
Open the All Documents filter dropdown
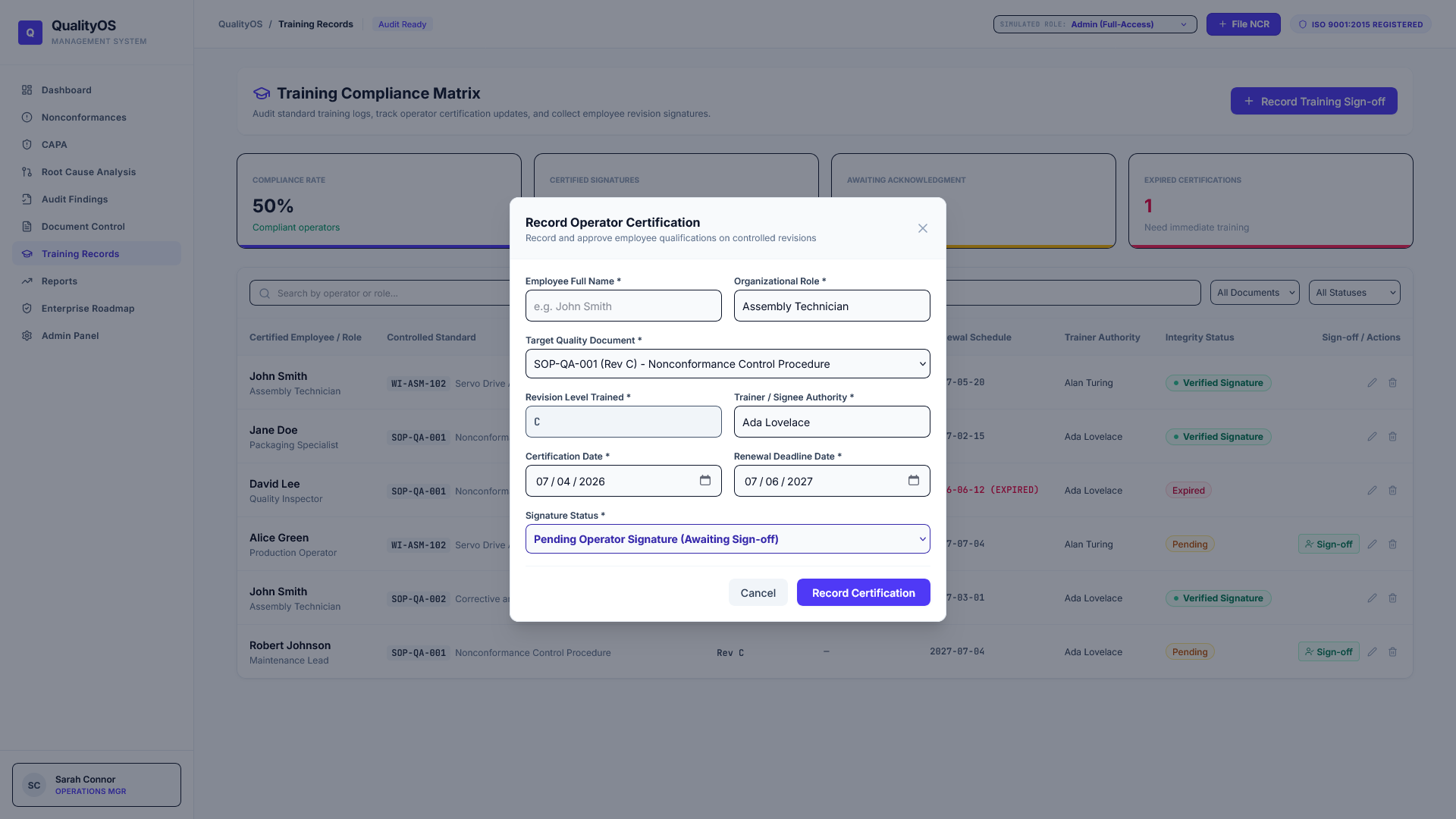point(1254,293)
